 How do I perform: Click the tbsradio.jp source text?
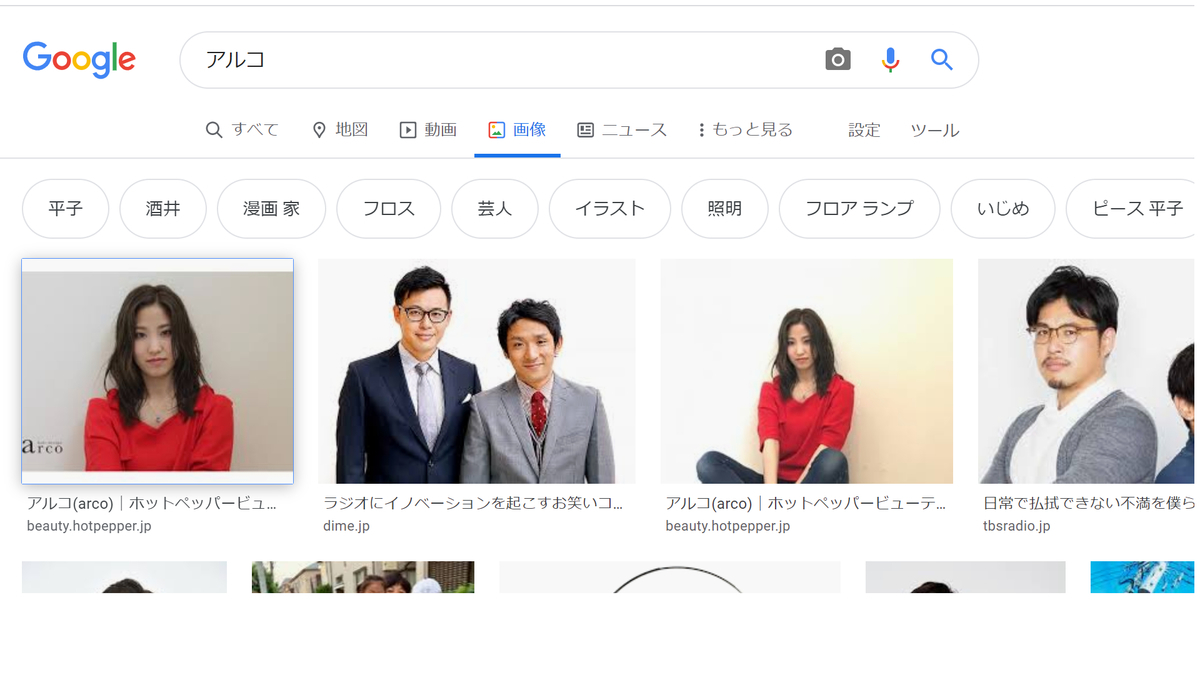[x=1016, y=526]
